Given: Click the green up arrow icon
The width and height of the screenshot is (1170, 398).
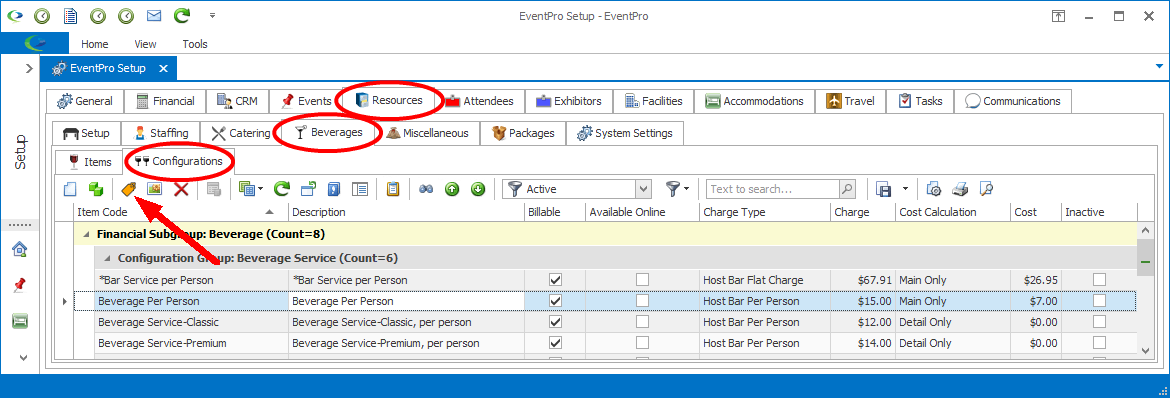Looking at the screenshot, I should pos(451,190).
